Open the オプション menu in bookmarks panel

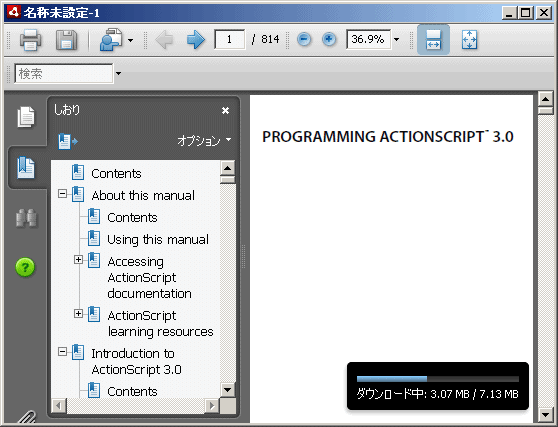click(204, 141)
